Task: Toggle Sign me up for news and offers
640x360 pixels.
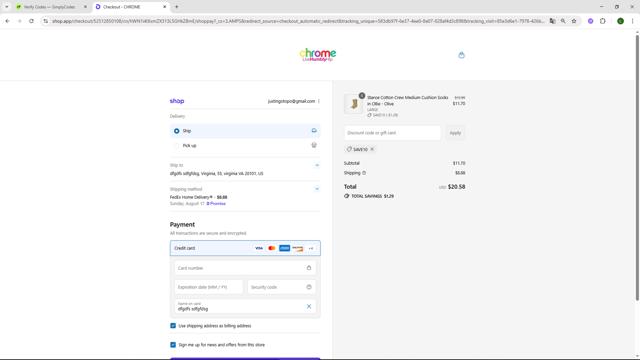Action: pyautogui.click(x=173, y=345)
